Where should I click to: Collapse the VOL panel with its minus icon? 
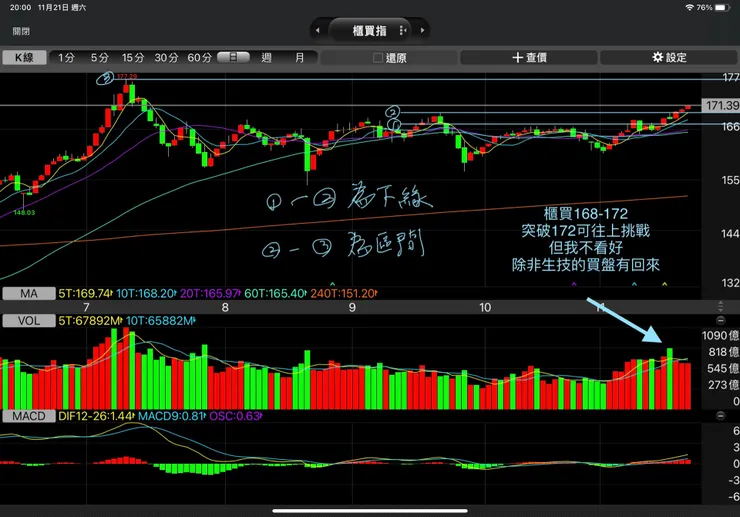(721, 321)
